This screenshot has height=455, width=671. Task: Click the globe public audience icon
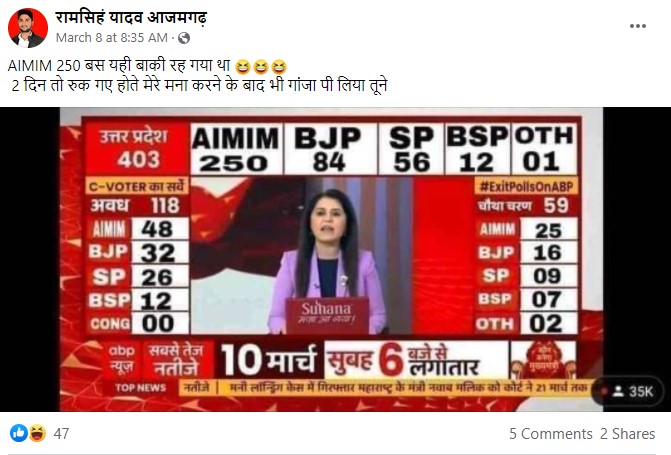click(184, 38)
